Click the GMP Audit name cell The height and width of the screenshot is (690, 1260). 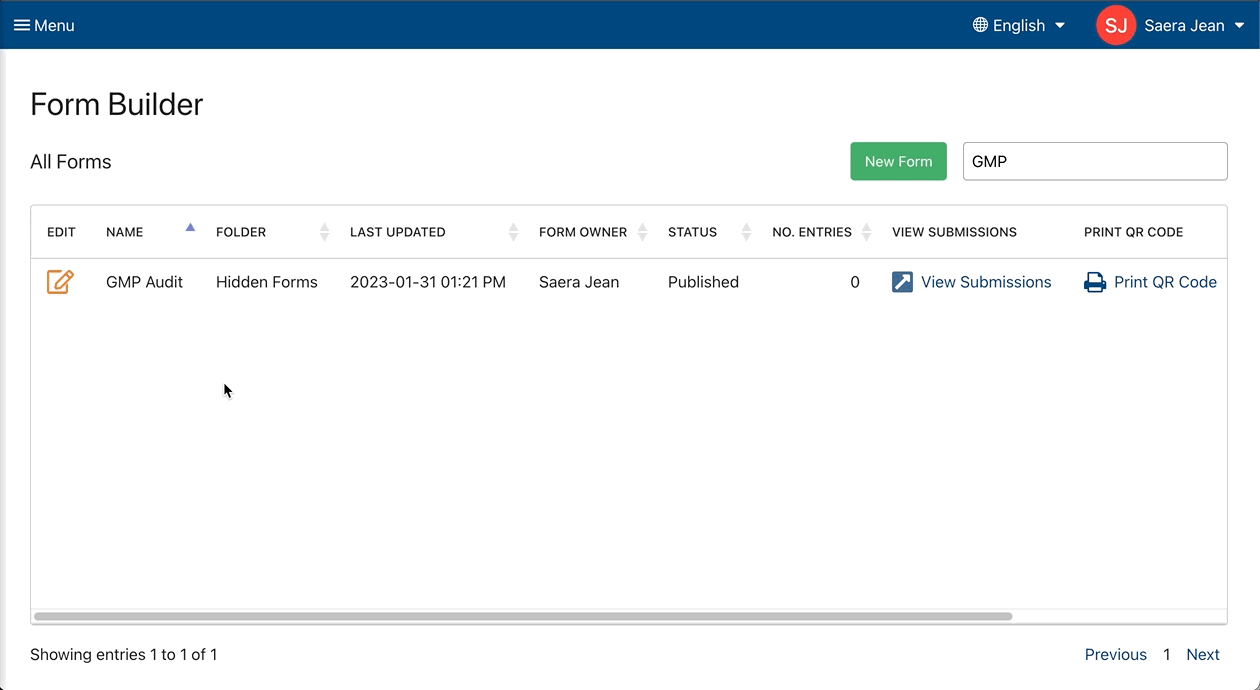point(144,282)
